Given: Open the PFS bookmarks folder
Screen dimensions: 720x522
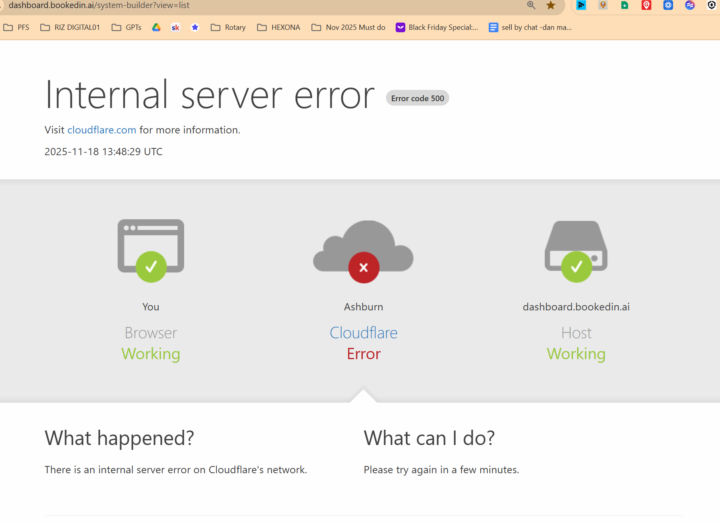Looking at the screenshot, I should pos(16,28).
